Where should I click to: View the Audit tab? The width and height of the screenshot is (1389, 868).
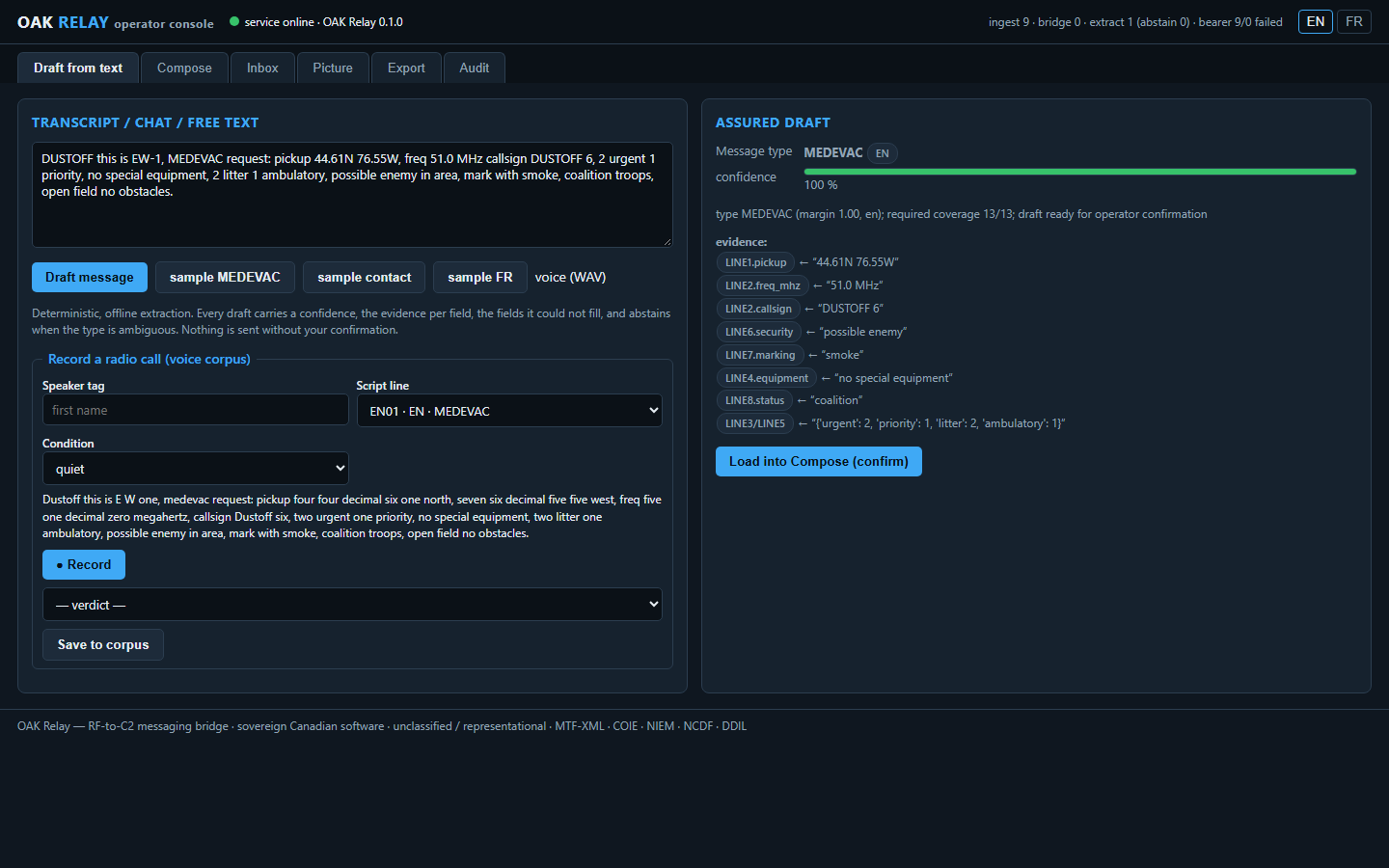(x=475, y=68)
